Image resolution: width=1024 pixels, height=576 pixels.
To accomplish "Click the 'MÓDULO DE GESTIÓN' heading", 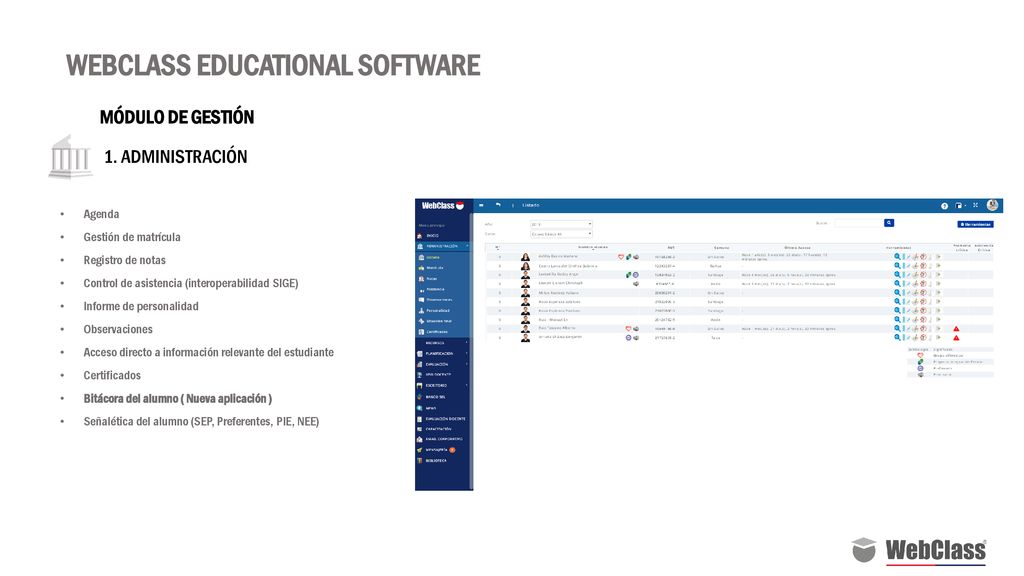I will pos(177,117).
